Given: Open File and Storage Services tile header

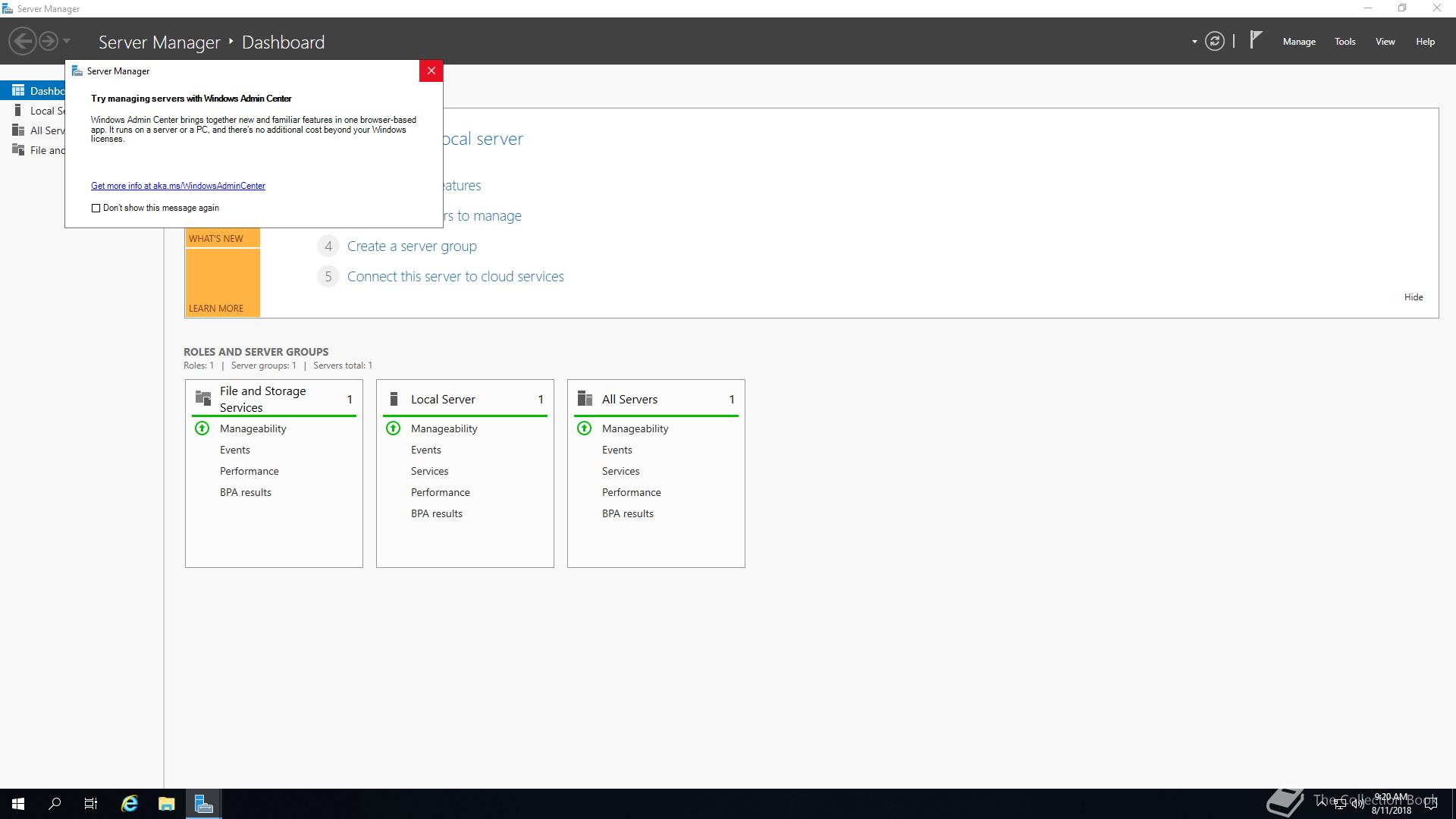Looking at the screenshot, I should coord(274,399).
